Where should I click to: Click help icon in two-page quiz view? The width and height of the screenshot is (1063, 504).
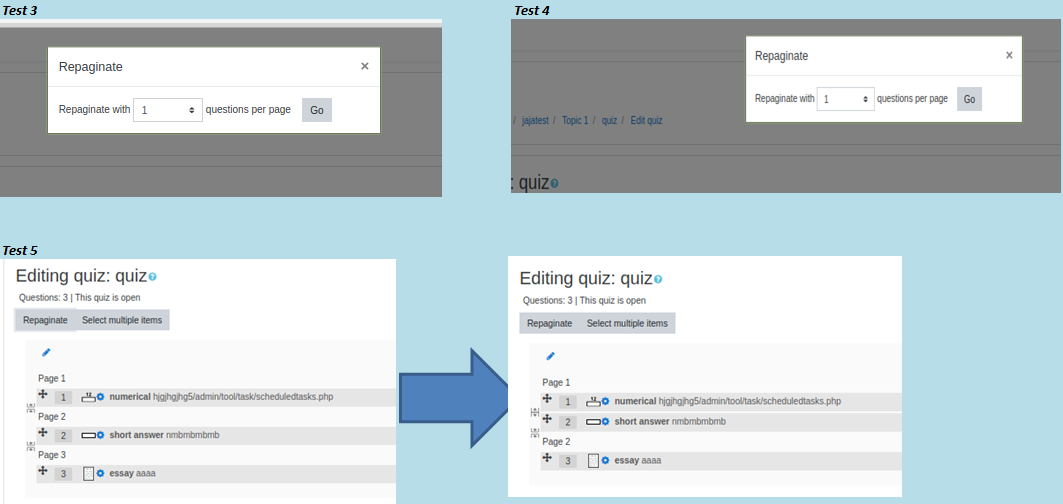(658, 279)
